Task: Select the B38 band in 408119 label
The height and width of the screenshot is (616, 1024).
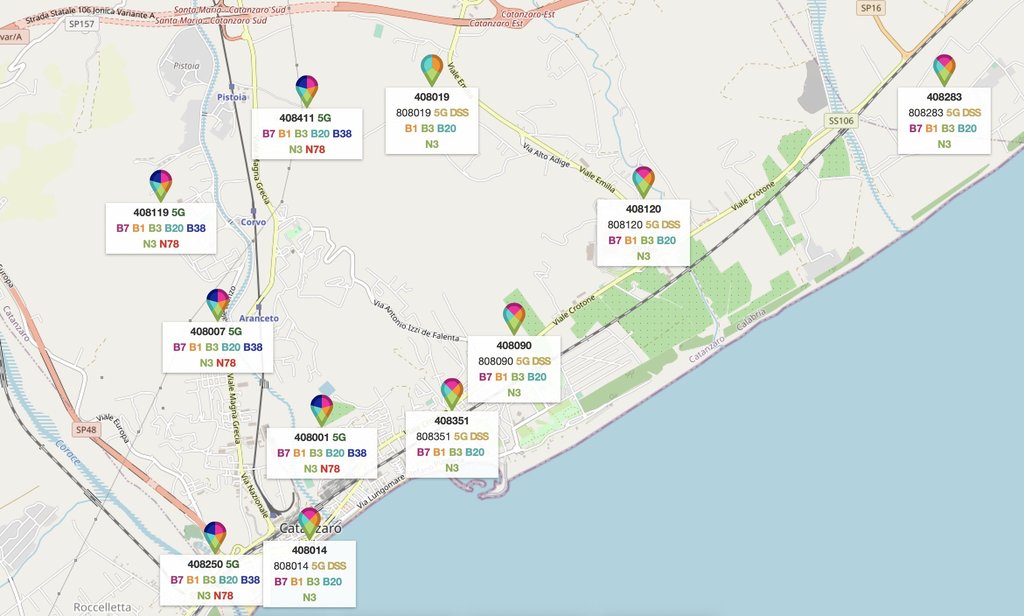Action: click(x=196, y=229)
